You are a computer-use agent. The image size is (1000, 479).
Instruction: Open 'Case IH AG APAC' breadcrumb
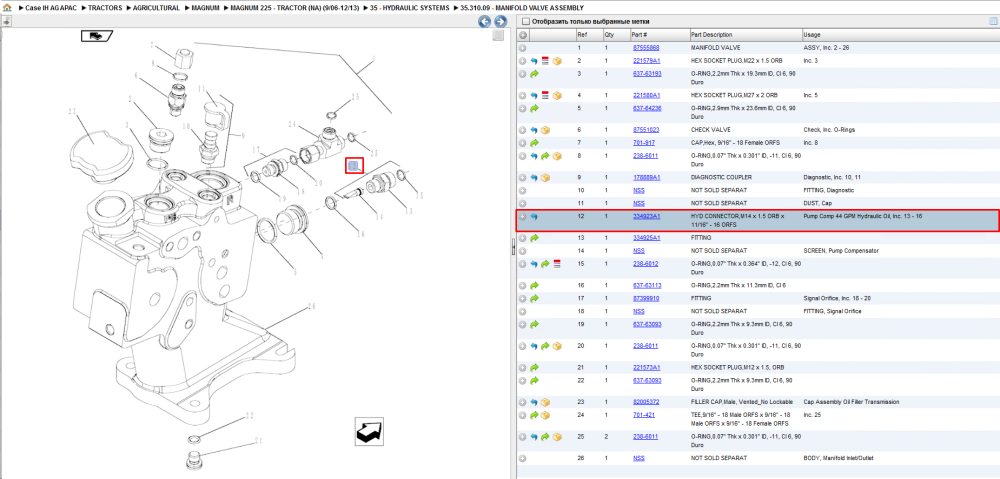pyautogui.click(x=50, y=8)
